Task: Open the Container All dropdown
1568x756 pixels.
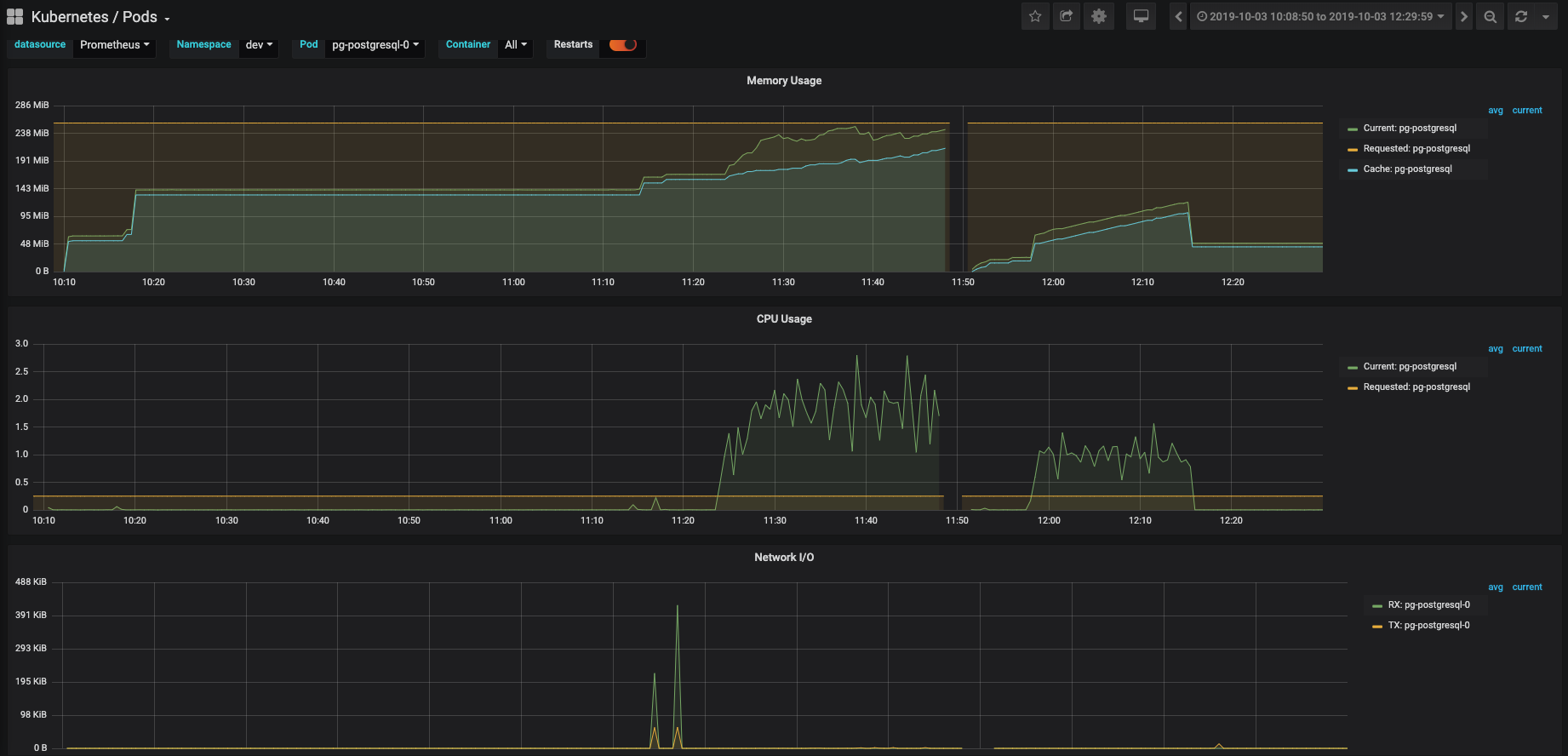Action: coord(516,45)
